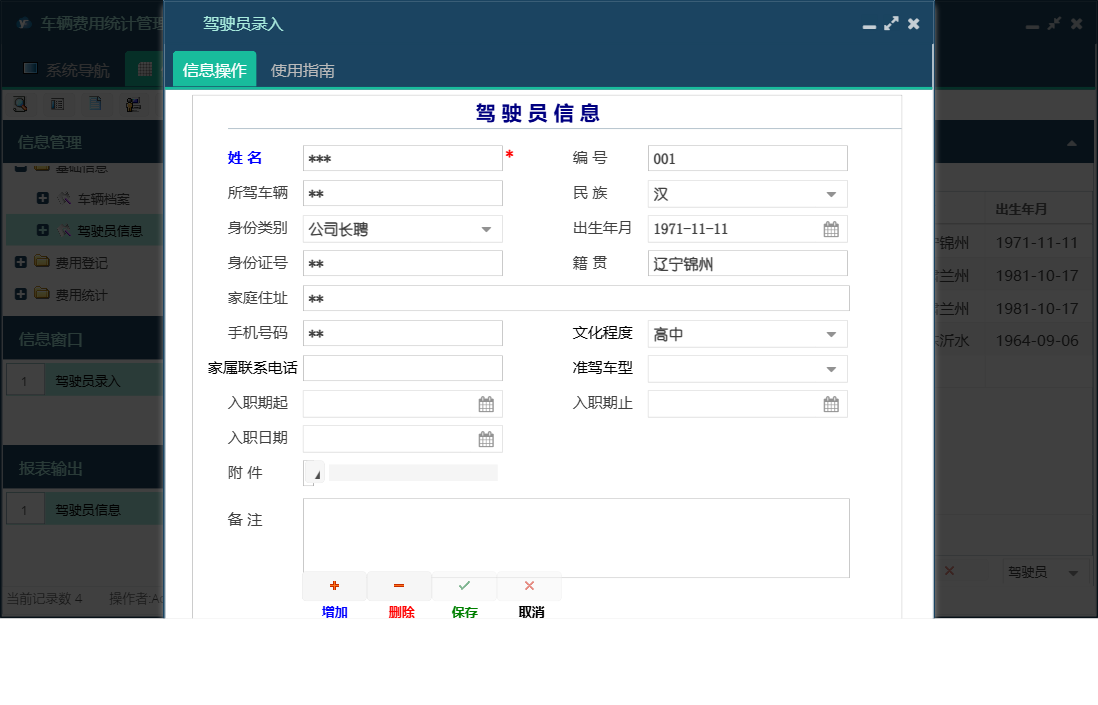Click the delete record minus icon
Screen dimensions: 1098x705
click(399, 585)
